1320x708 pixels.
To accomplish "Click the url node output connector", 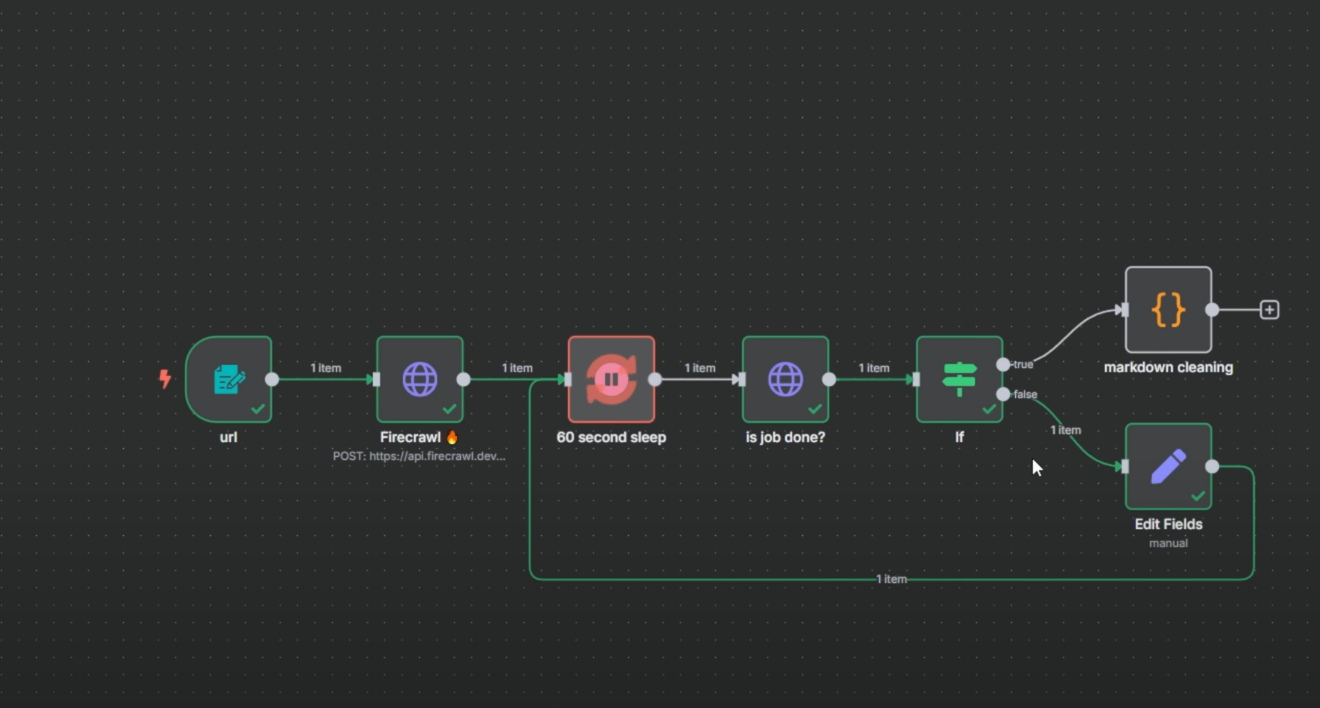I will click(x=272, y=379).
